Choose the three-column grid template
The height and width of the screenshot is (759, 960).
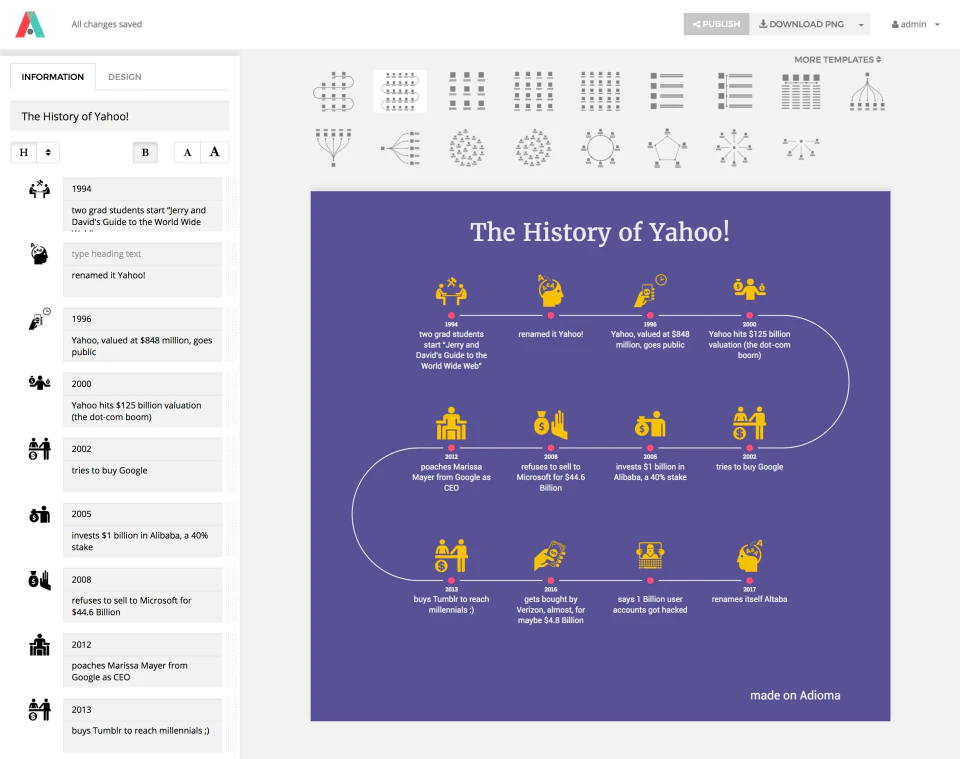click(x=467, y=91)
